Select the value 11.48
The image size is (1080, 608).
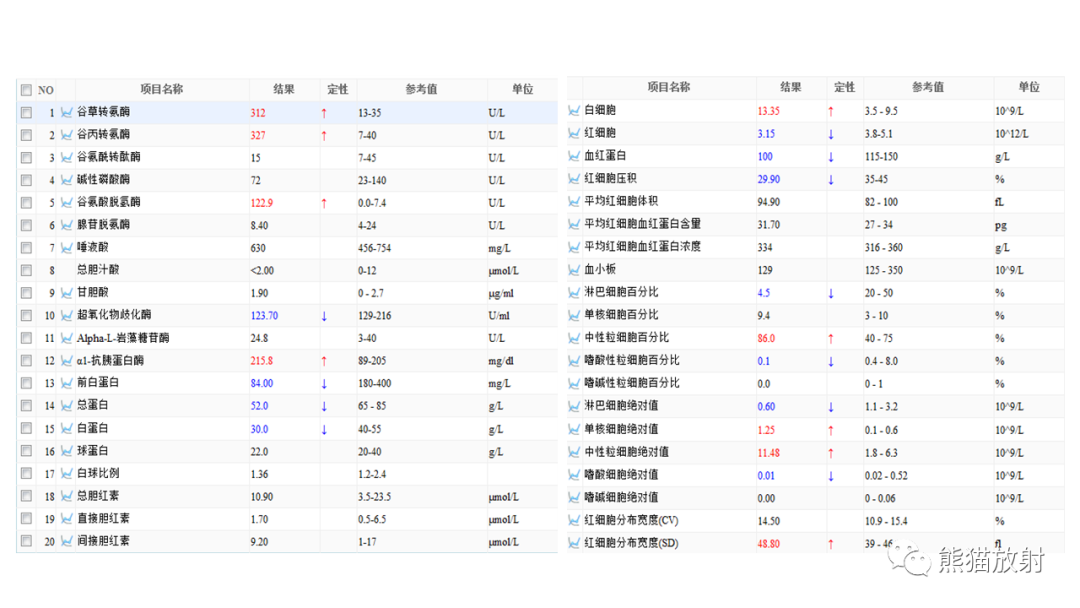[769, 453]
